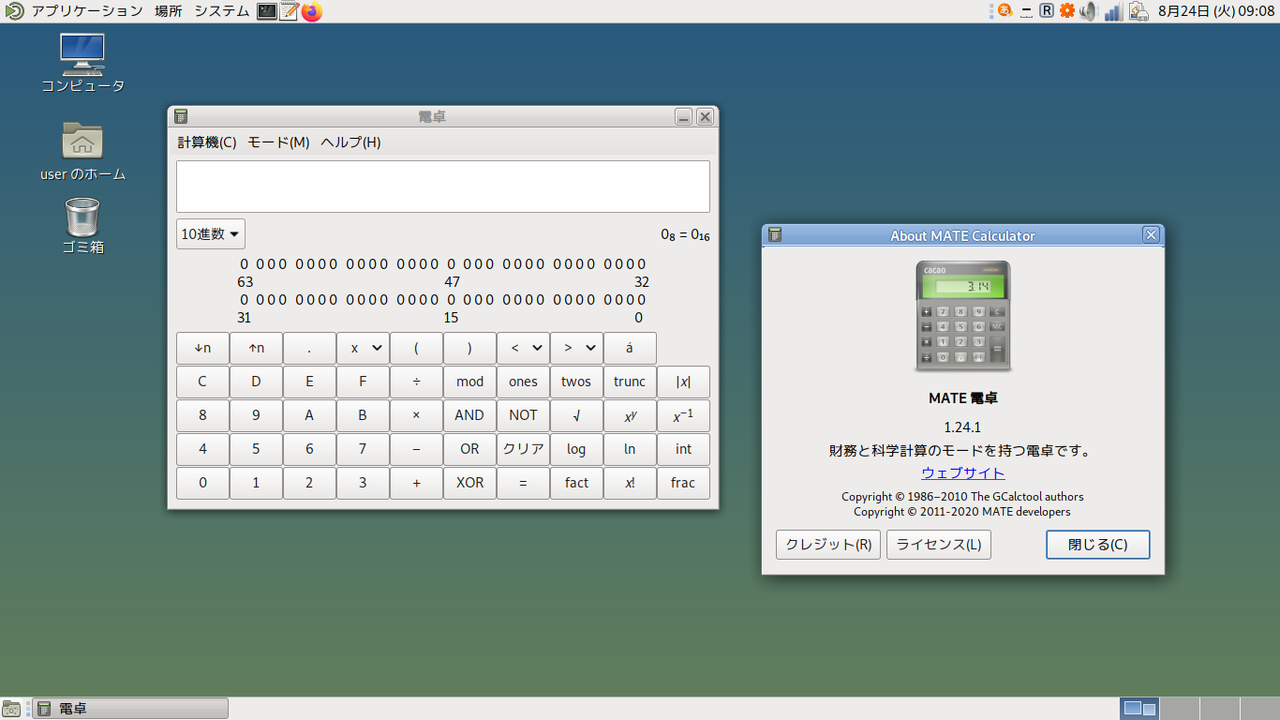1280x720 pixels.
Task: Click the frac button
Action: tap(683, 483)
